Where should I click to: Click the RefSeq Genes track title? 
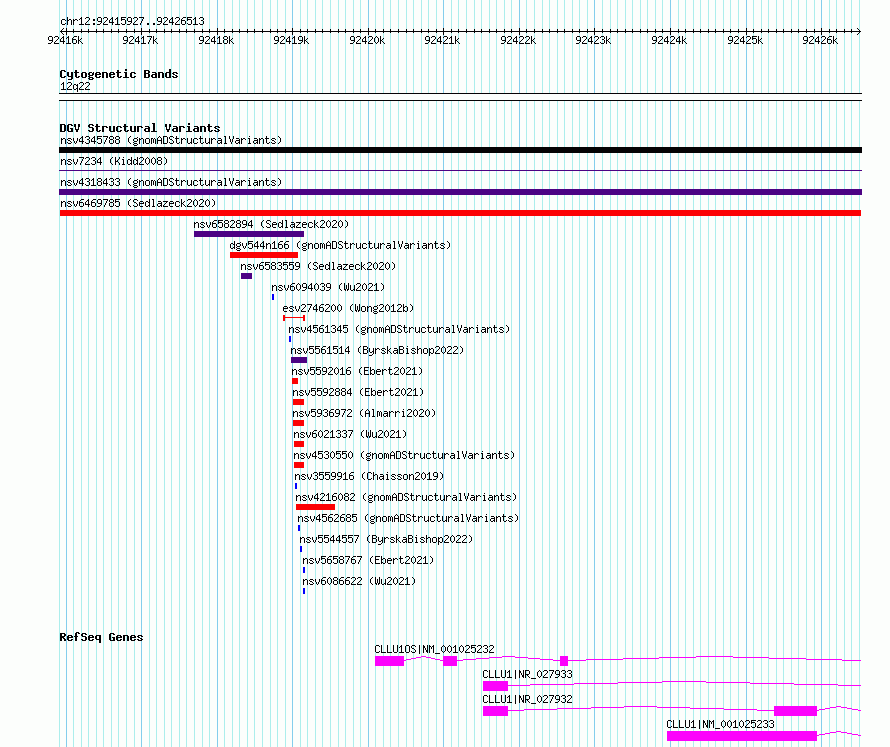pyautogui.click(x=101, y=637)
